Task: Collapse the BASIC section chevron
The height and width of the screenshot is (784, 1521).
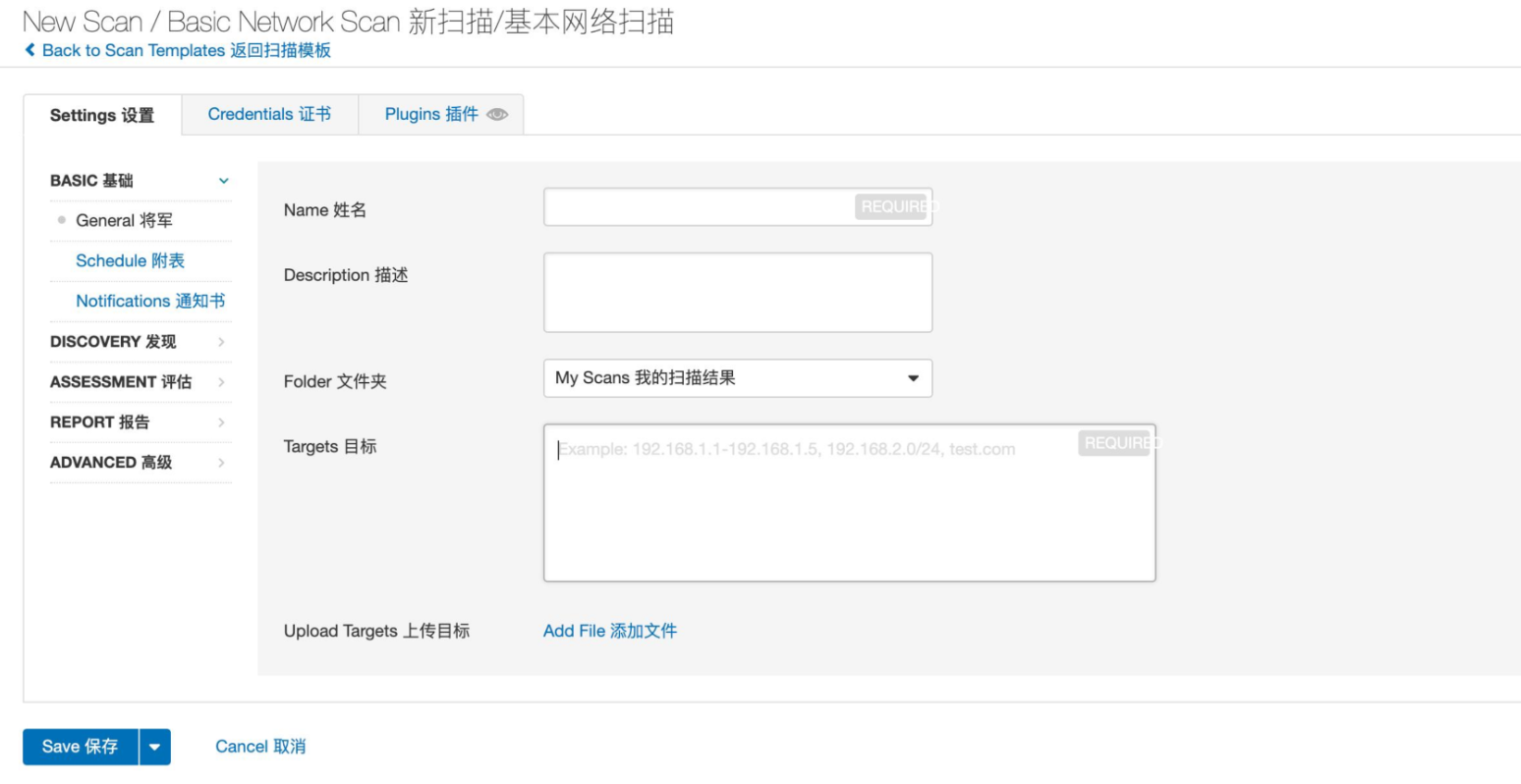Action: [223, 181]
